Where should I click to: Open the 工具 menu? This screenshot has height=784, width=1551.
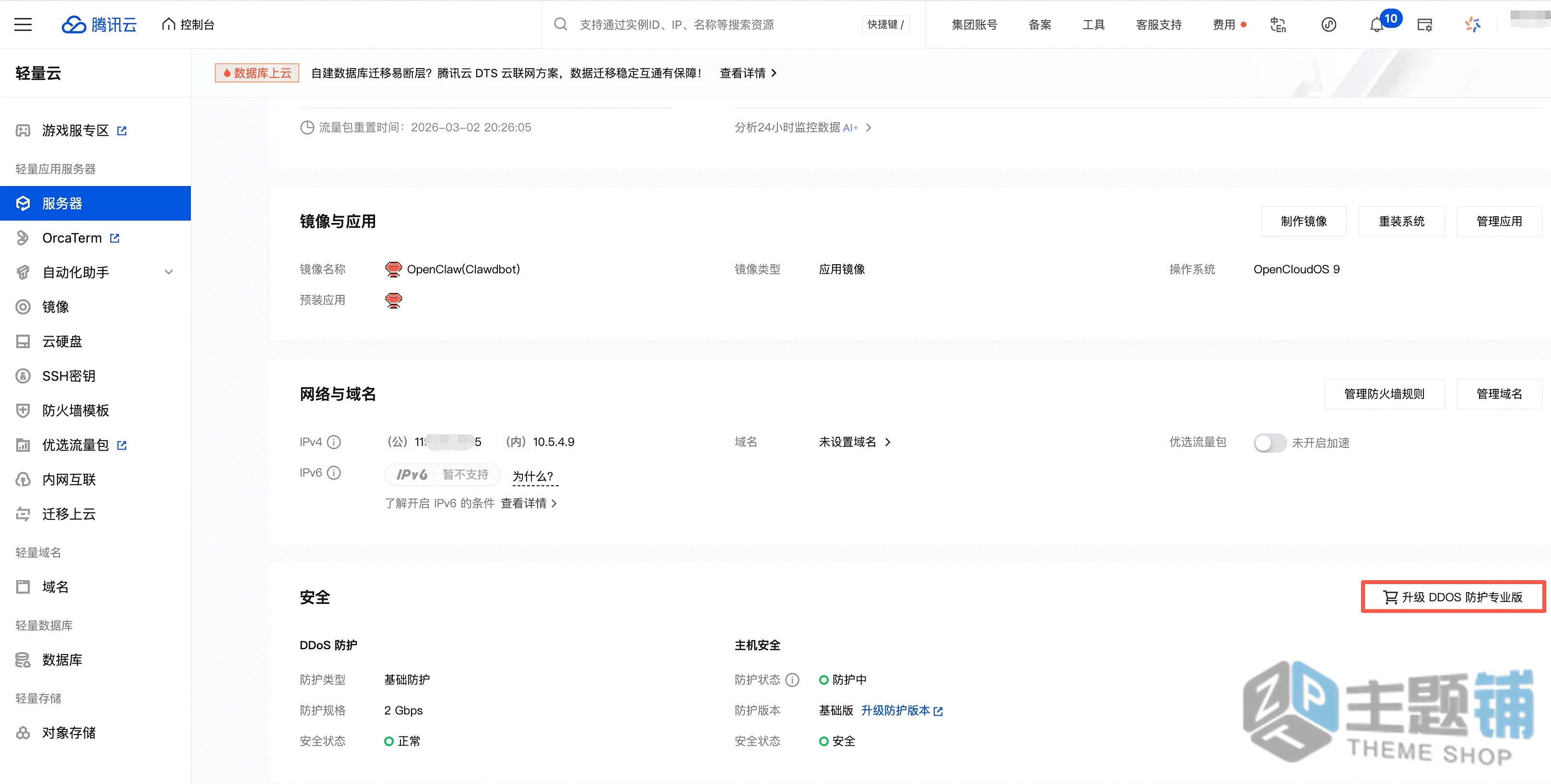(1093, 24)
